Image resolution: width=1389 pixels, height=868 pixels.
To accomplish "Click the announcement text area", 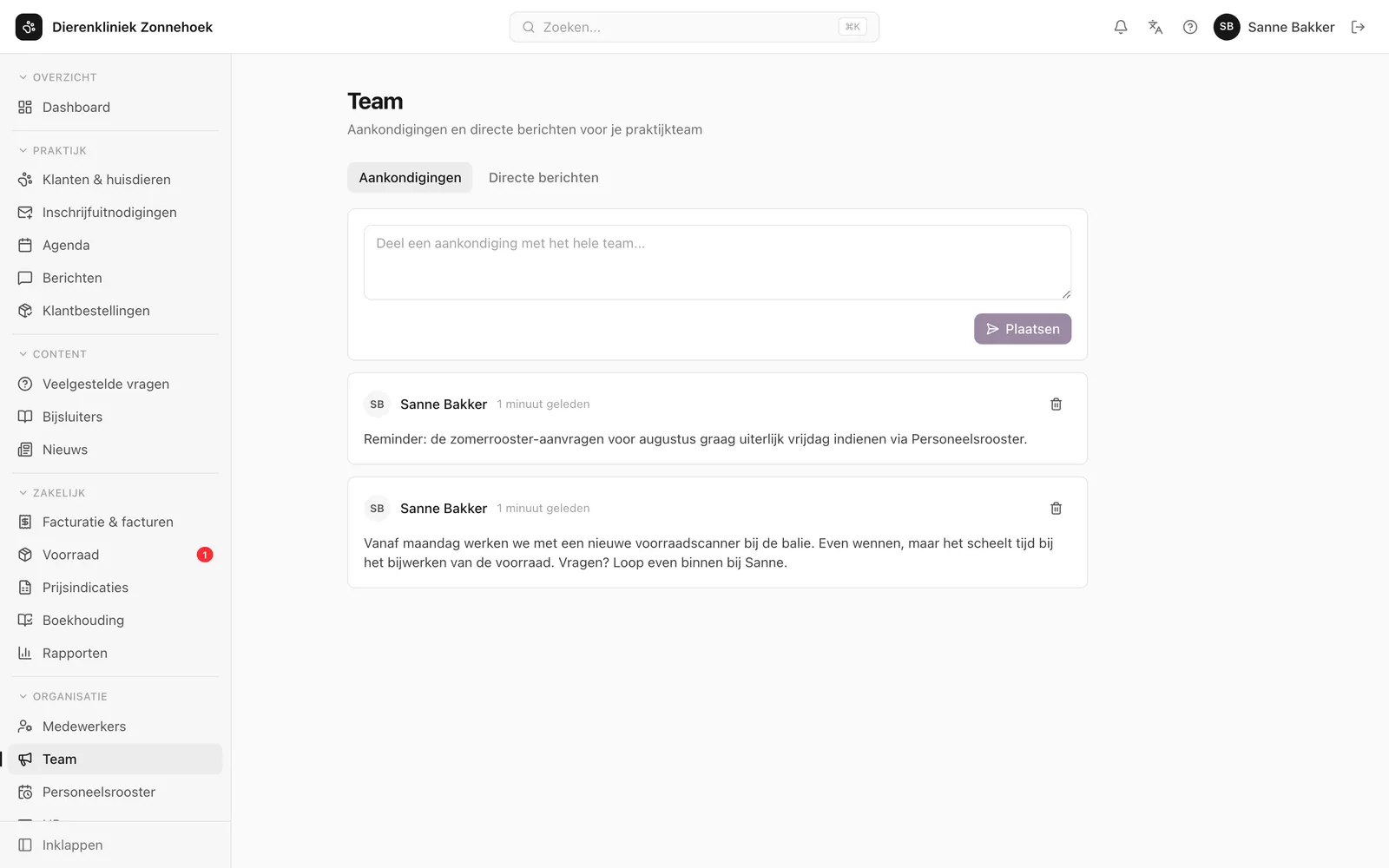I will click(717, 262).
